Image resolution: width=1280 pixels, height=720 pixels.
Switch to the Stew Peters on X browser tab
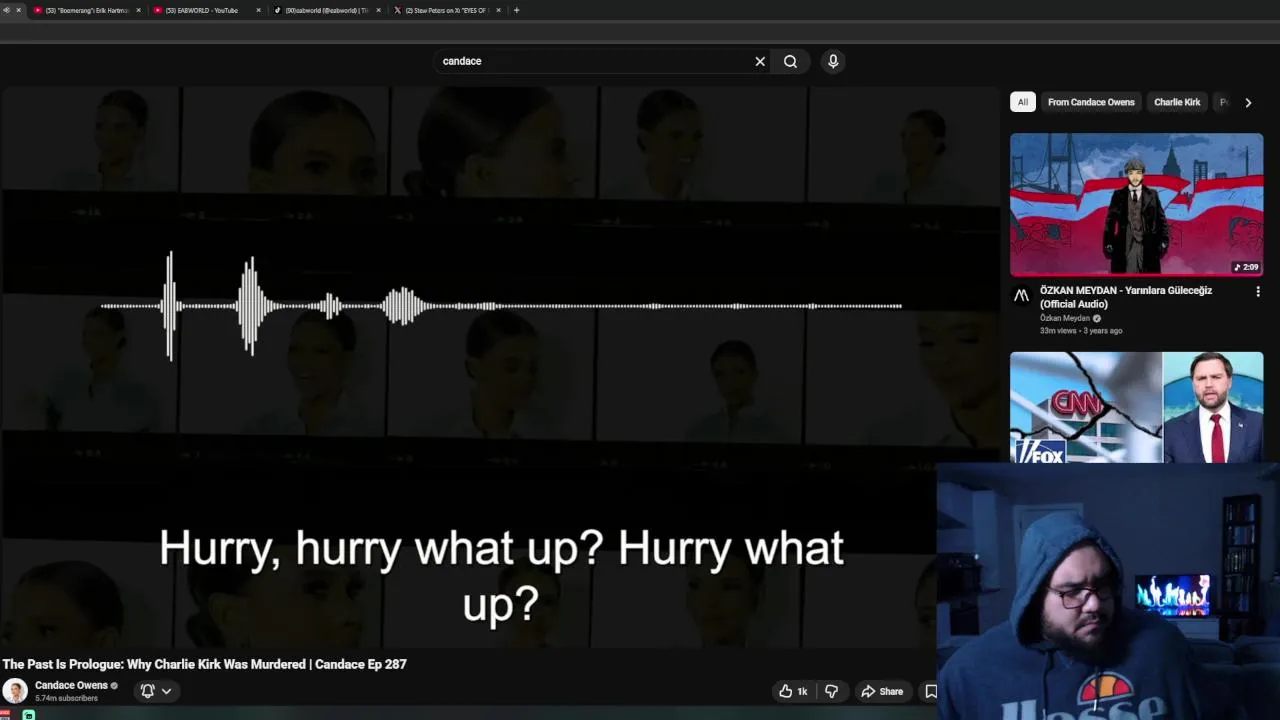(x=445, y=10)
